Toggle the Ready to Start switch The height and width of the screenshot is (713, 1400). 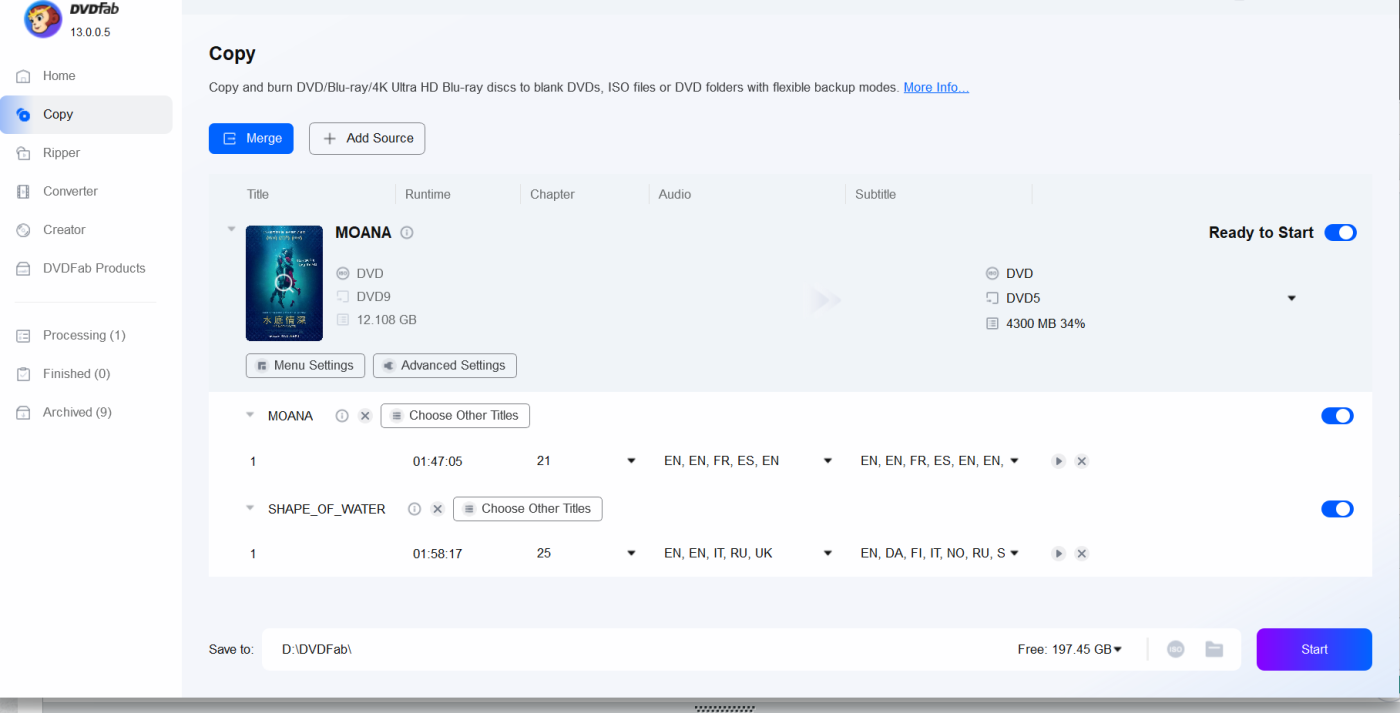point(1340,232)
